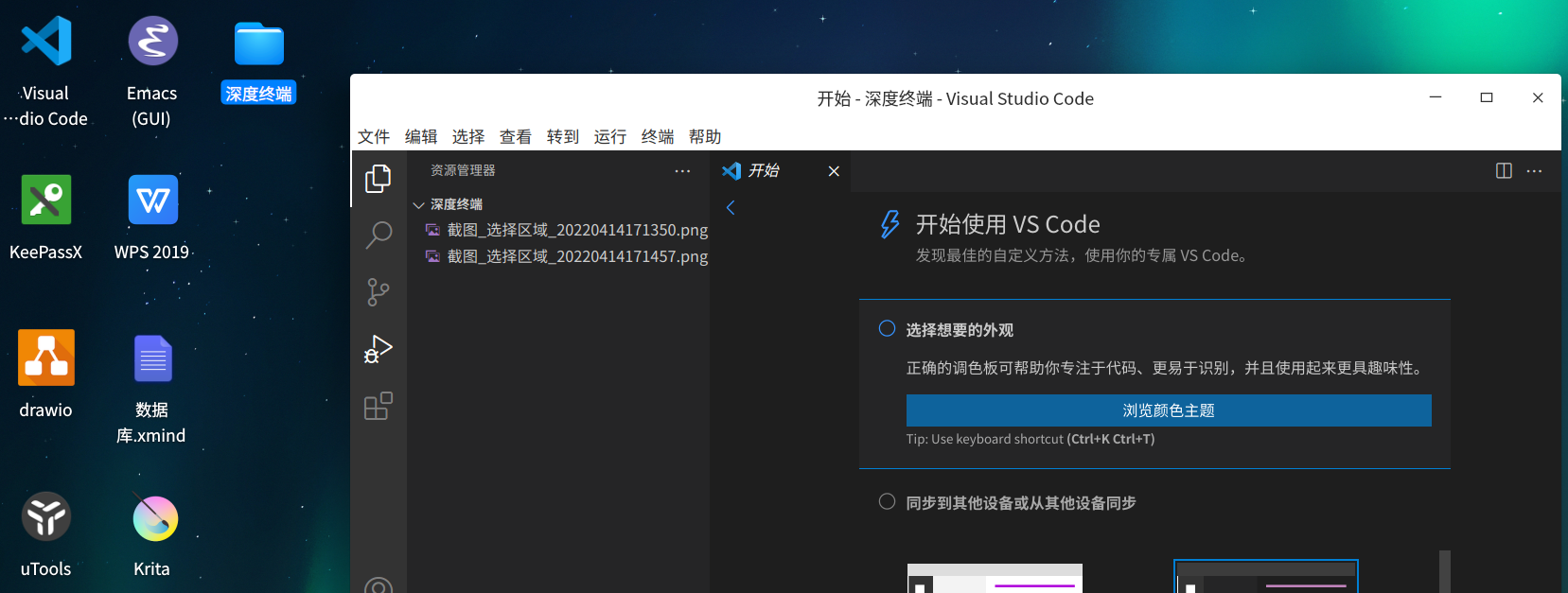Select the KeePassX desktop icon
1568x593 pixels.
click(46, 200)
